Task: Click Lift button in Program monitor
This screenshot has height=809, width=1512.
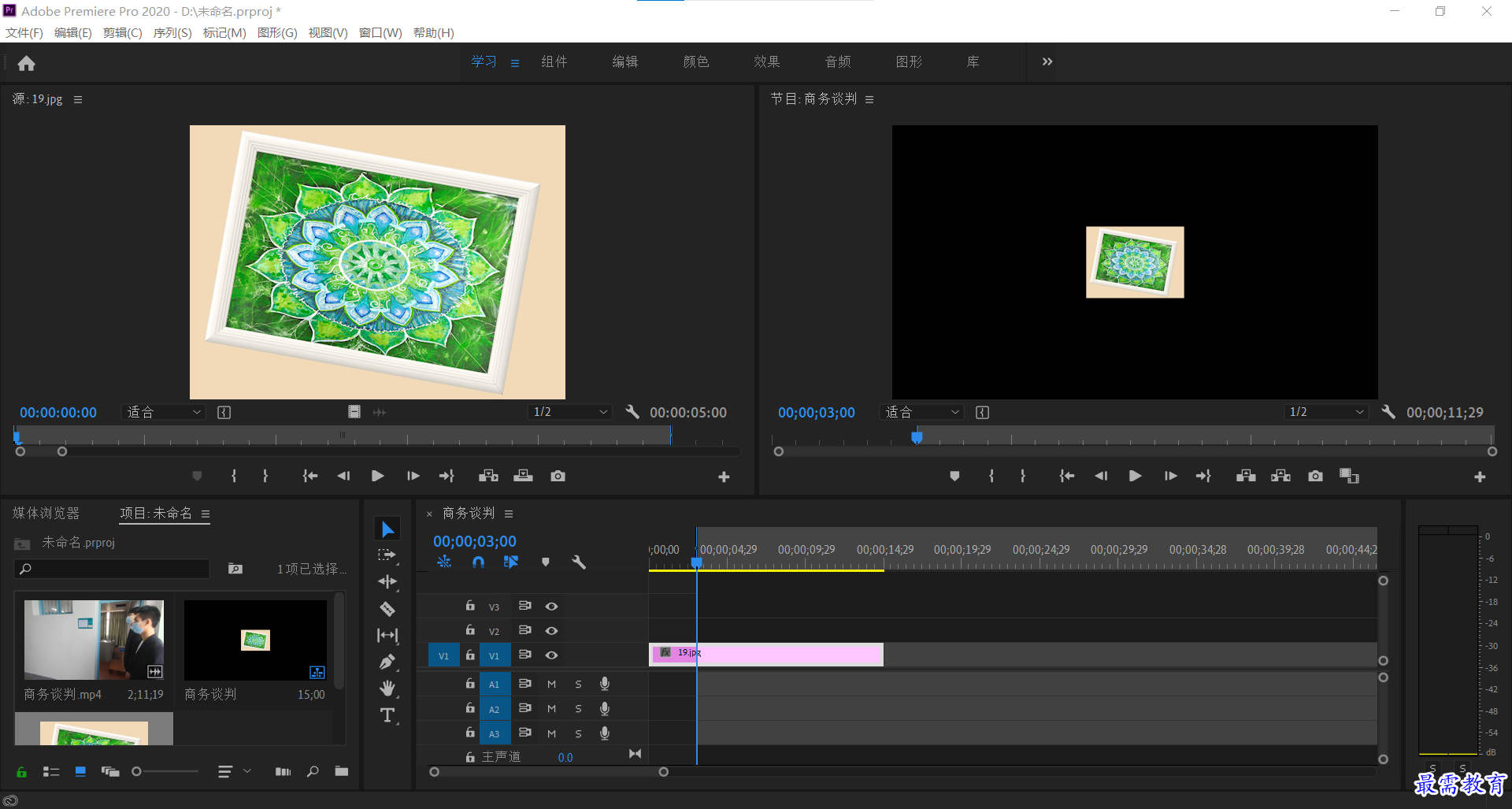Action: [x=1246, y=476]
